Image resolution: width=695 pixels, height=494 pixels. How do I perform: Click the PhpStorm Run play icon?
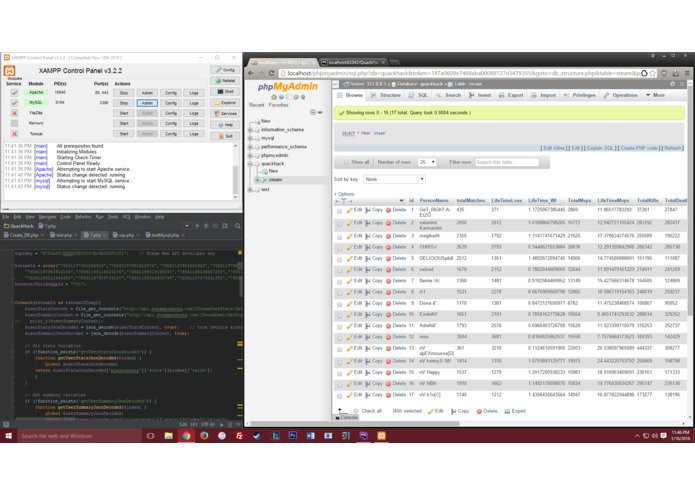point(197,226)
